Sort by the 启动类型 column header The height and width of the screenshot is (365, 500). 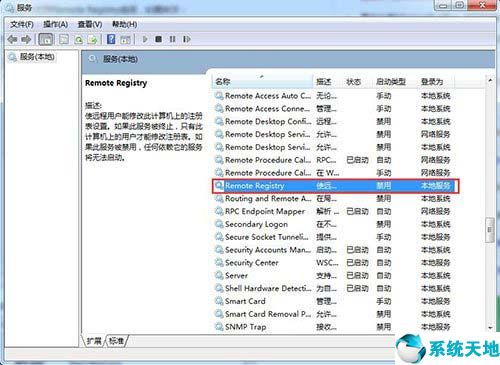point(391,82)
